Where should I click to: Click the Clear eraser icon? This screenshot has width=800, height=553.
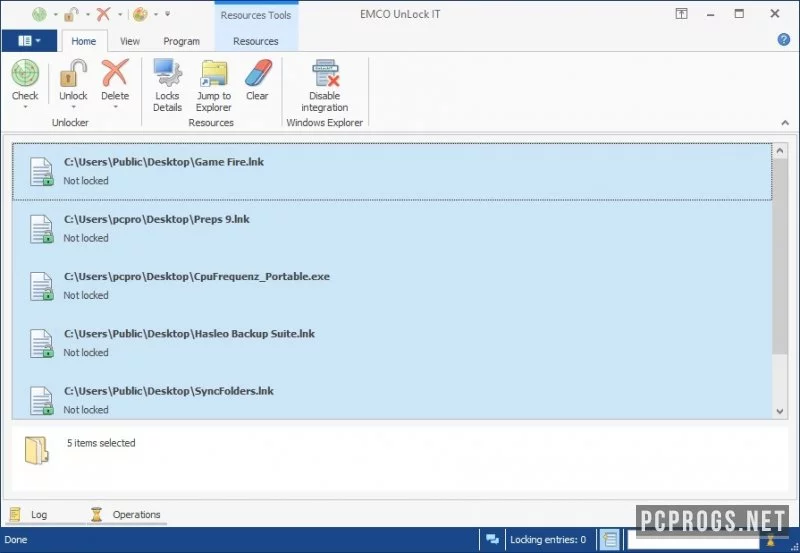pos(257,73)
